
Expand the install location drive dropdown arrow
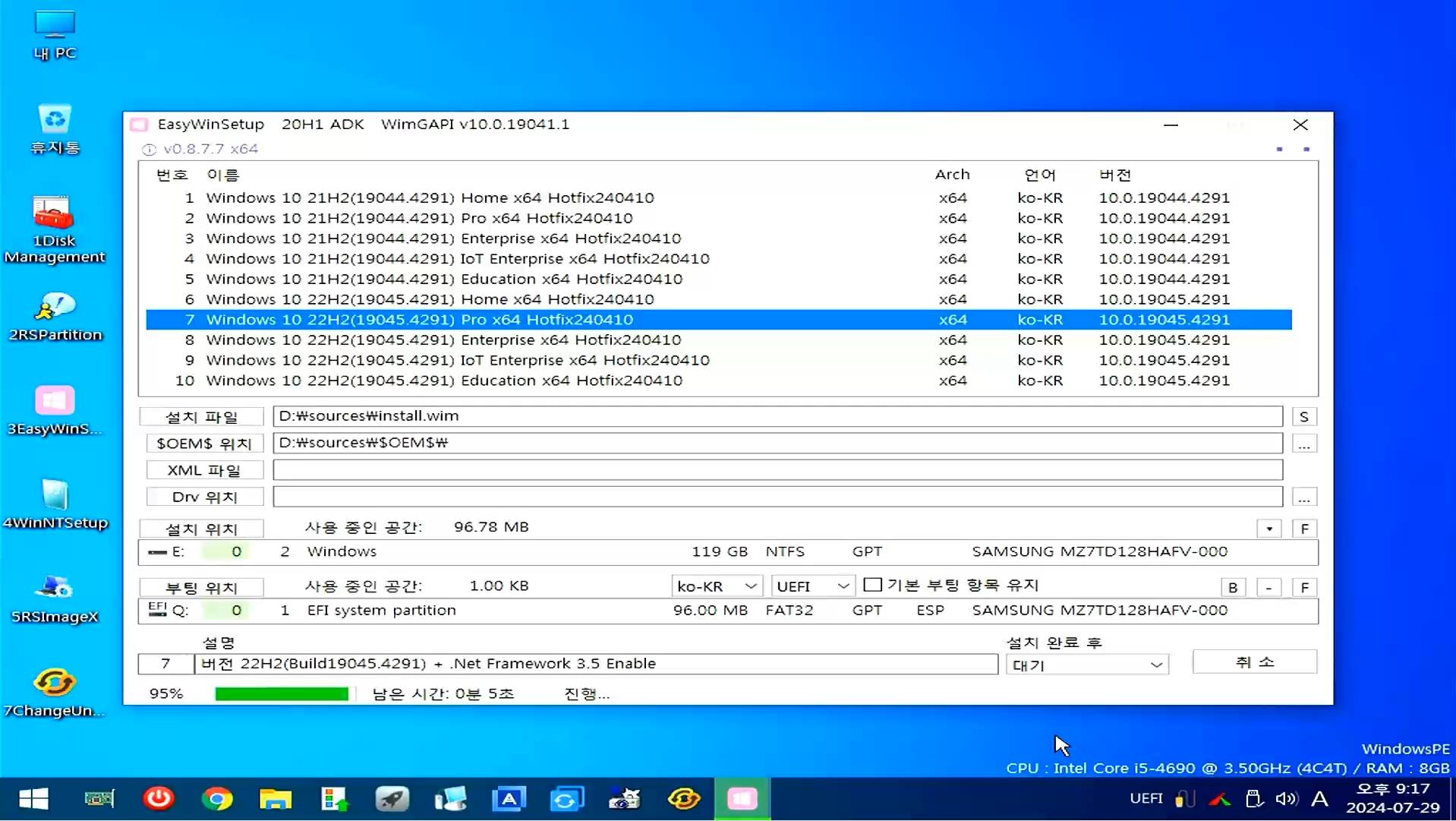click(x=1269, y=529)
